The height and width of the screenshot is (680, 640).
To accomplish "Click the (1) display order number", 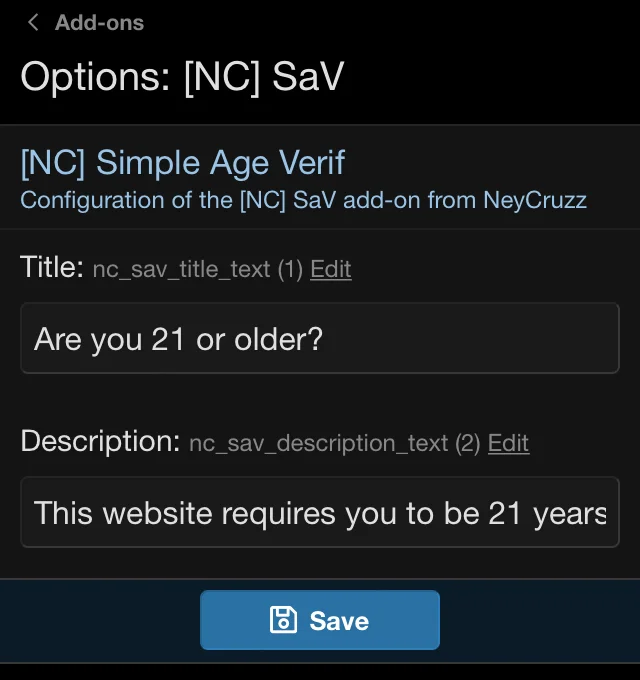I will [290, 269].
